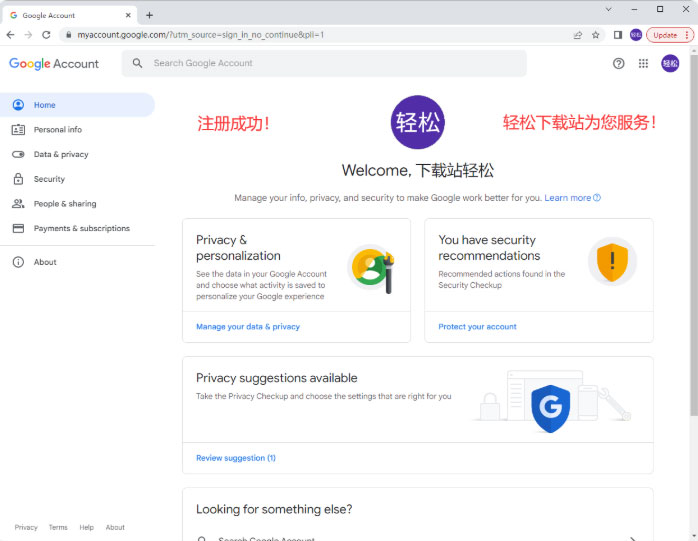Image resolution: width=698 pixels, height=541 pixels.
Task: Click the Terms footer link
Action: point(58,528)
